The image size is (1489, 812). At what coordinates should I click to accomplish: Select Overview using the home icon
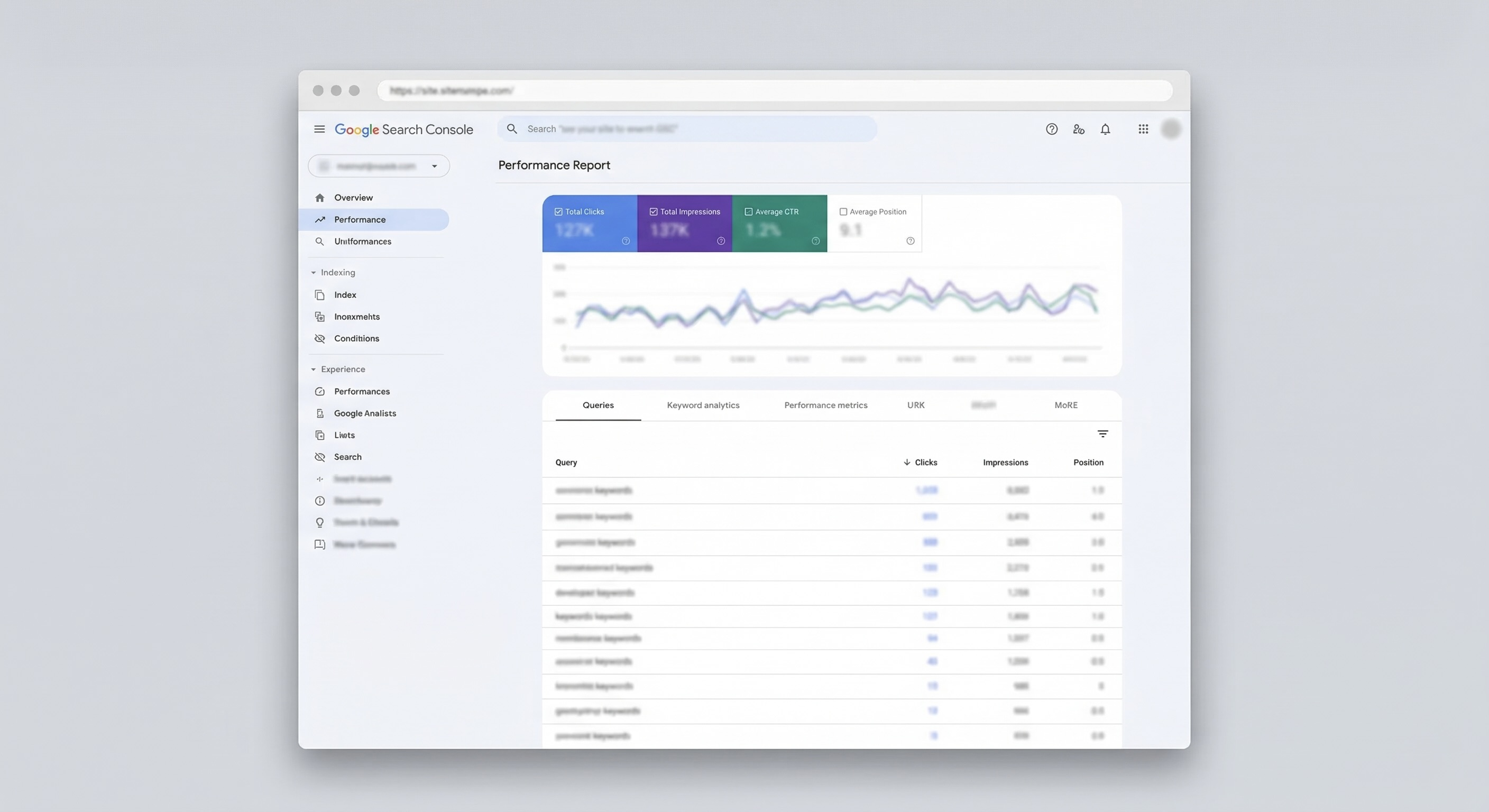point(320,197)
